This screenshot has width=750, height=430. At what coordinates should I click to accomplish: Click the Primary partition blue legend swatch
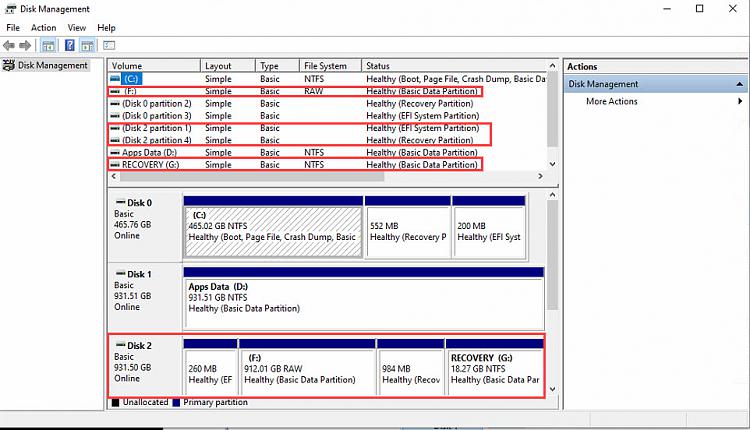tap(176, 403)
